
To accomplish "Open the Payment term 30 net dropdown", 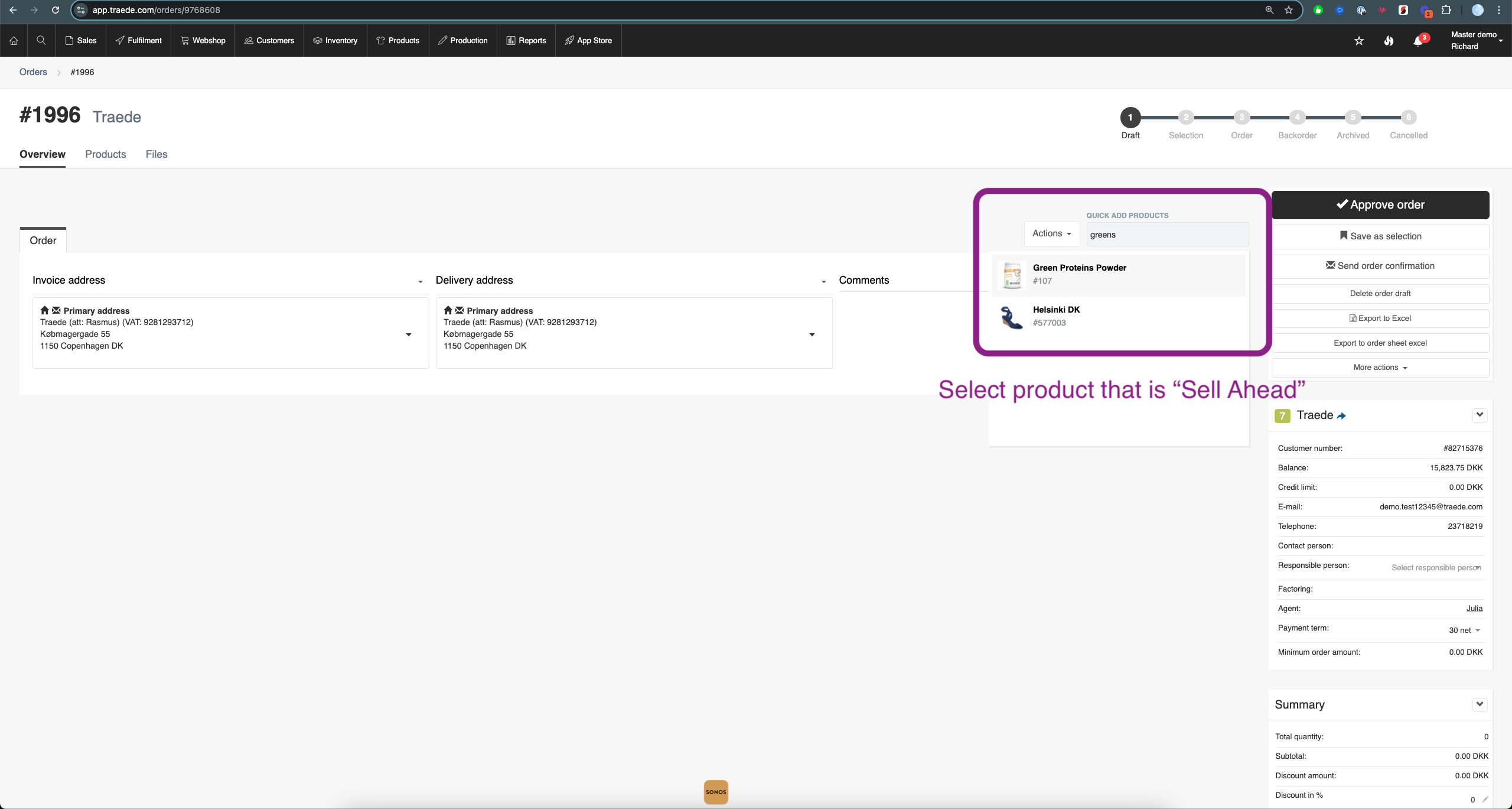I will [1465, 631].
